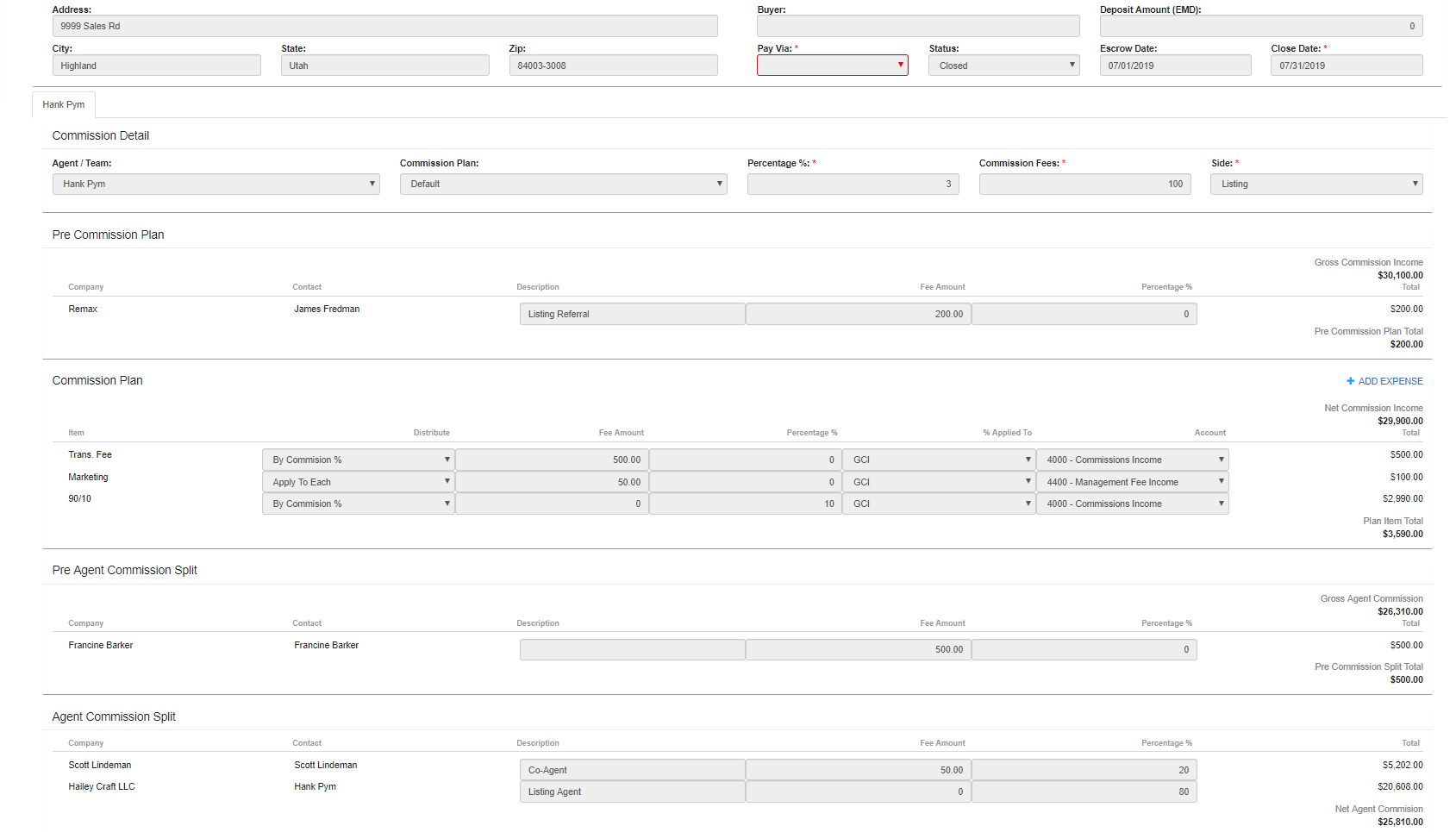The width and height of the screenshot is (1456, 832).
Task: Click the Commission Fees field
Action: pyautogui.click(x=1084, y=184)
